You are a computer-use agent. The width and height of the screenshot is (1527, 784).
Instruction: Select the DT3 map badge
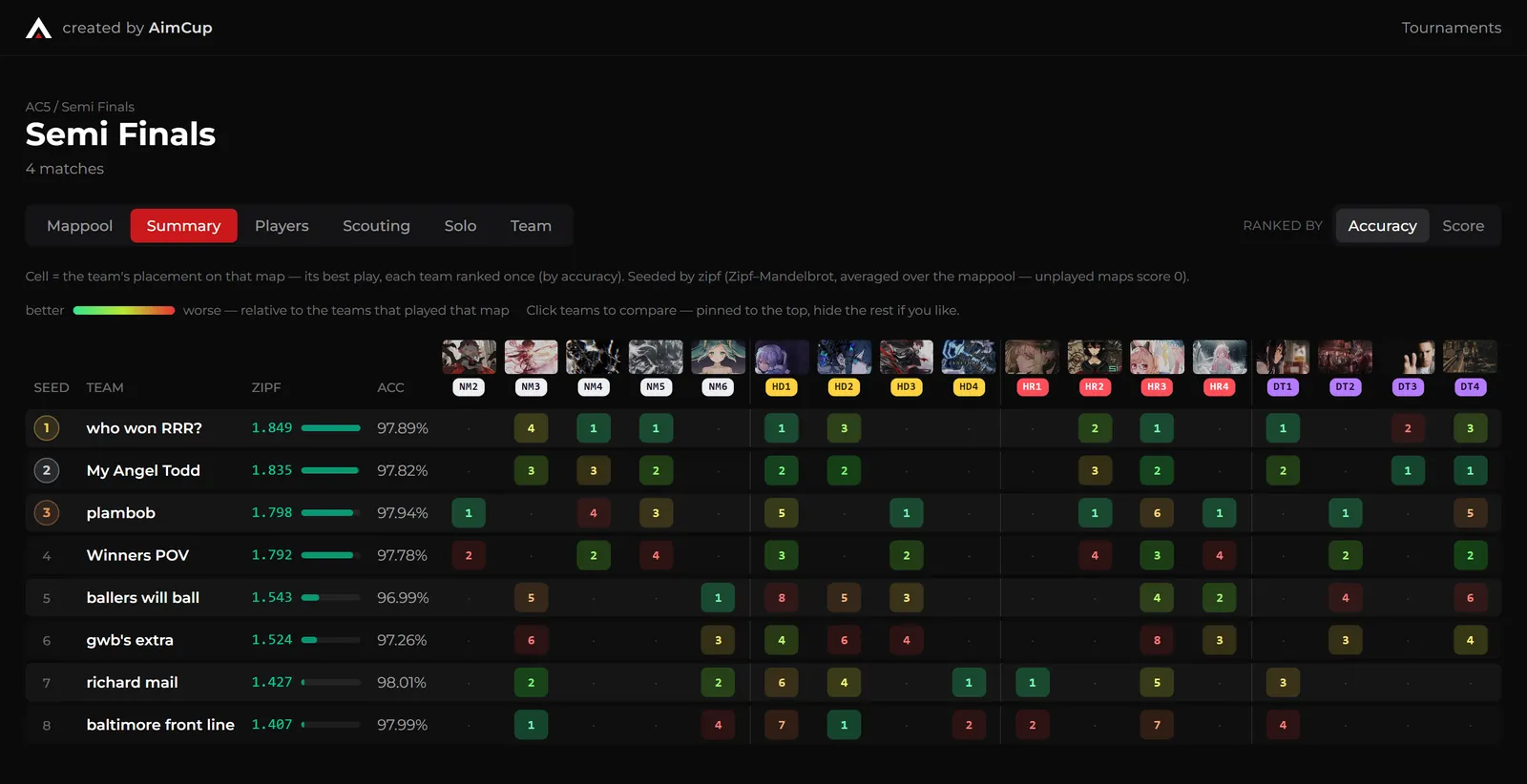pos(1407,387)
